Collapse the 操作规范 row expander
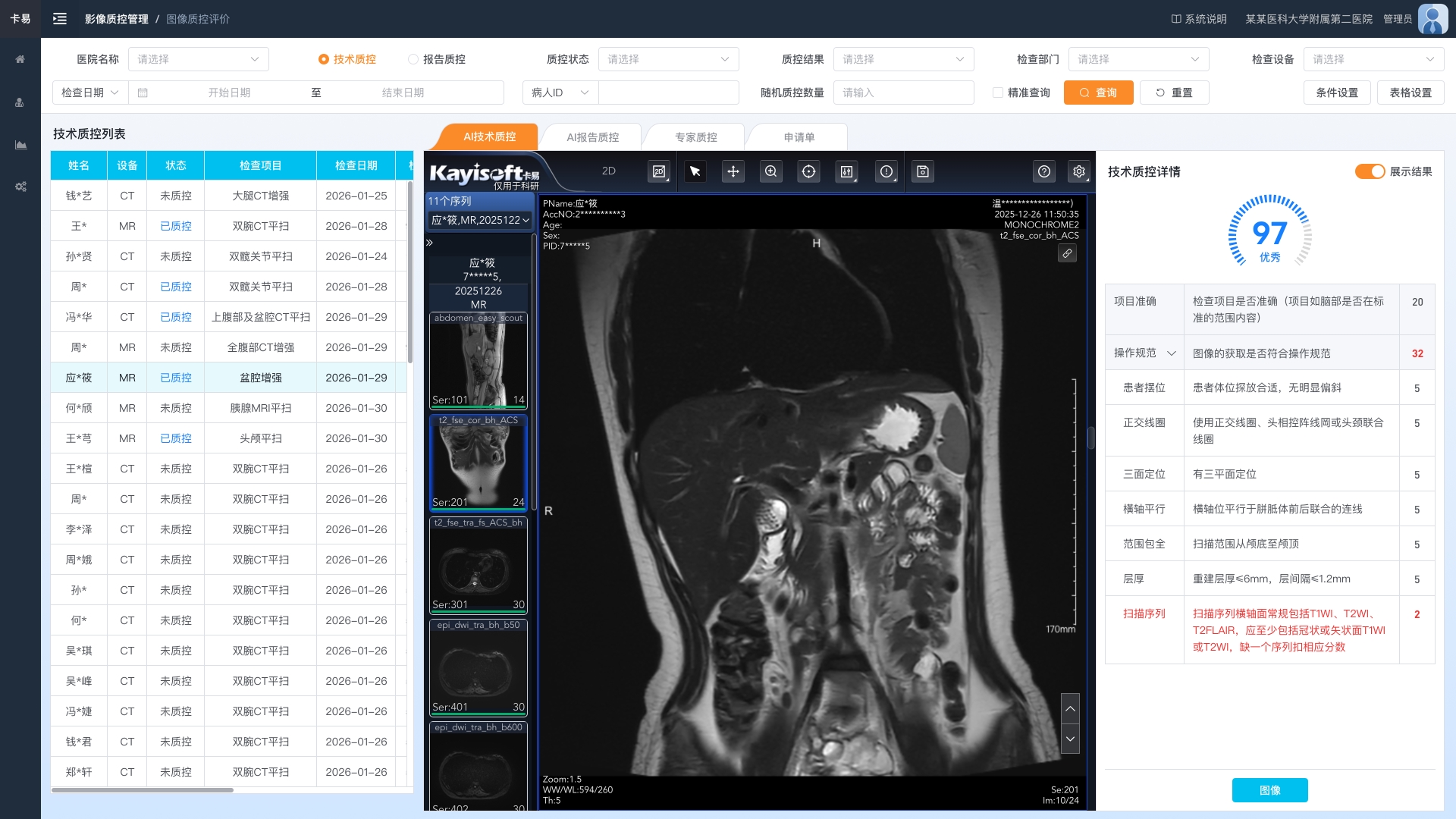This screenshot has height=819, width=1456. [1171, 353]
